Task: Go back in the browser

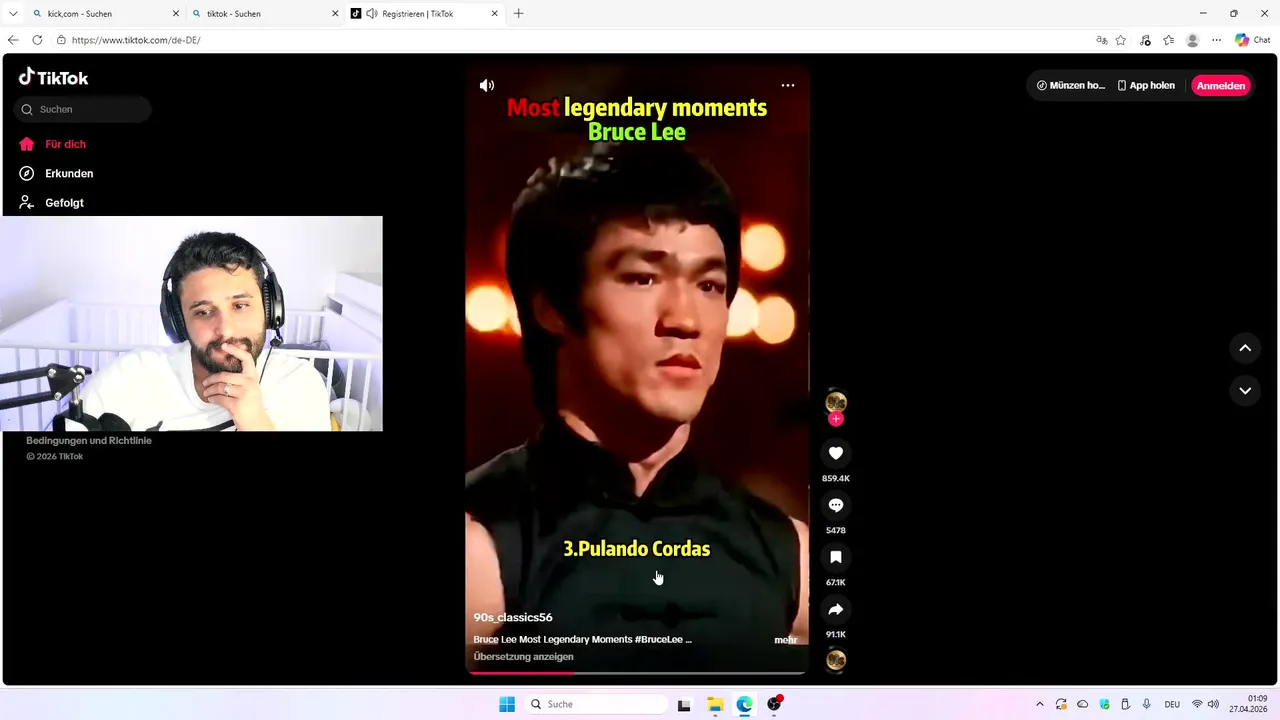Action: click(13, 40)
